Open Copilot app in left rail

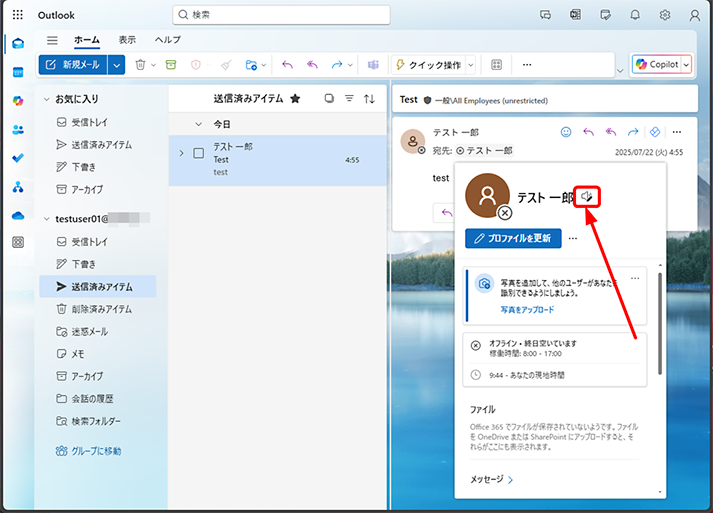(18, 101)
